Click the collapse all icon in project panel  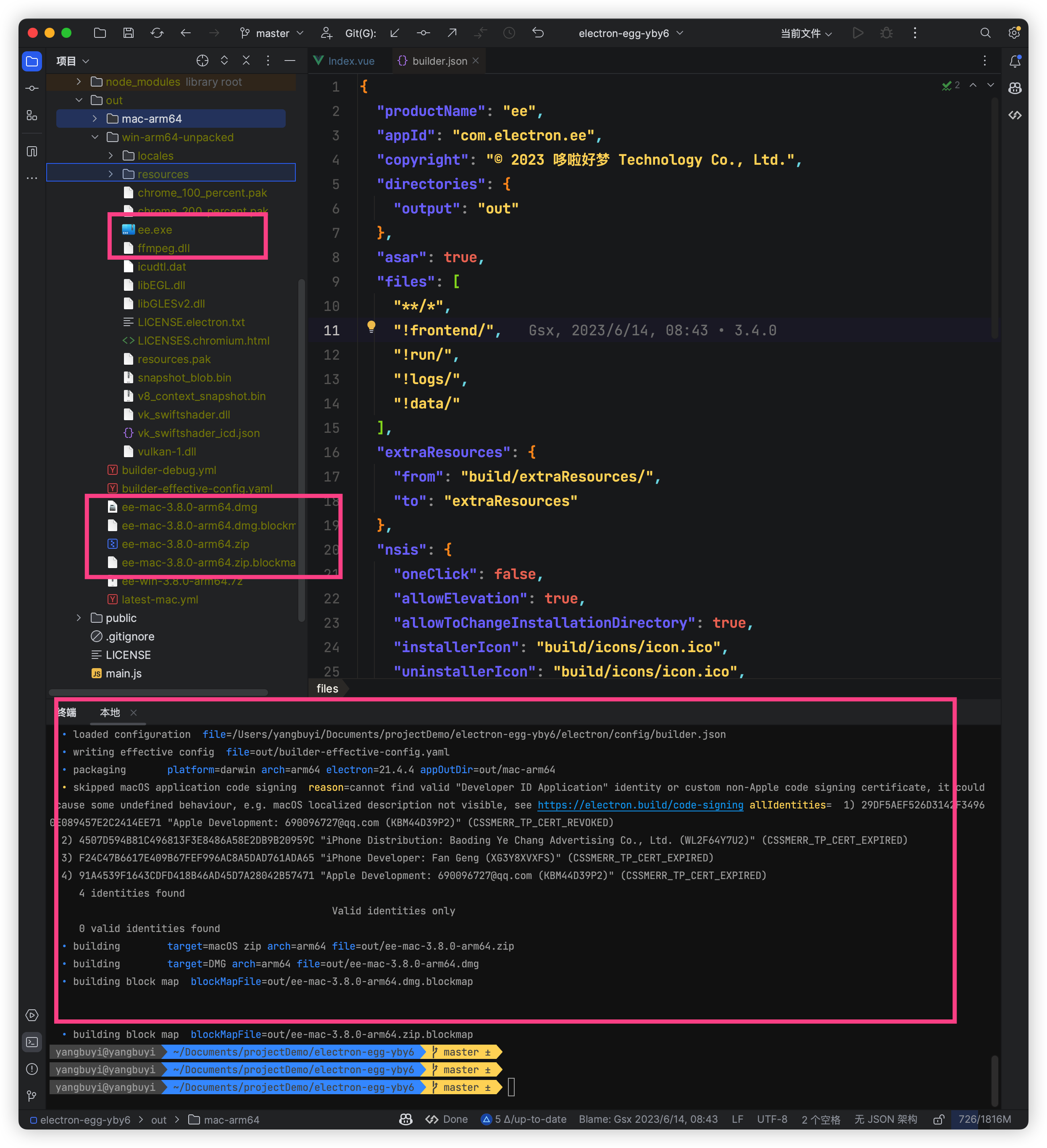[246, 61]
